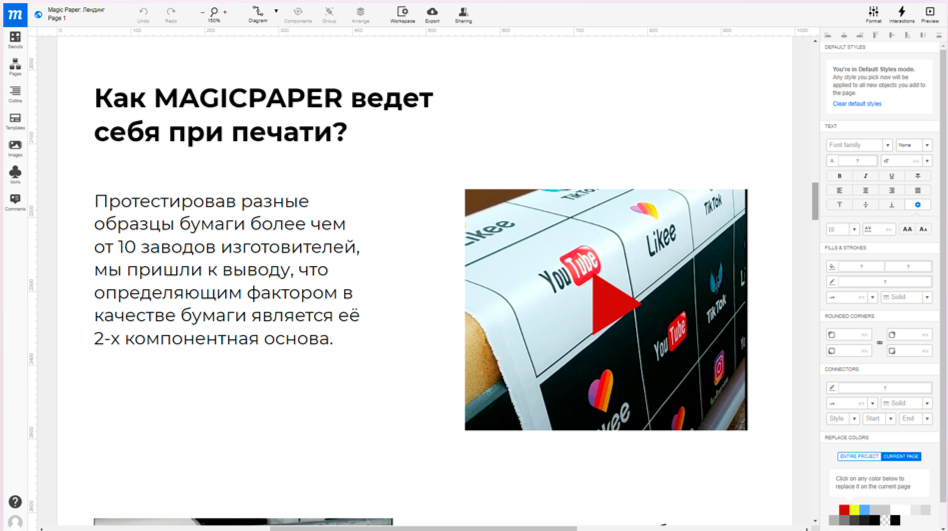Pick the red color swatch
Screen dimensions: 948x531
(844, 510)
